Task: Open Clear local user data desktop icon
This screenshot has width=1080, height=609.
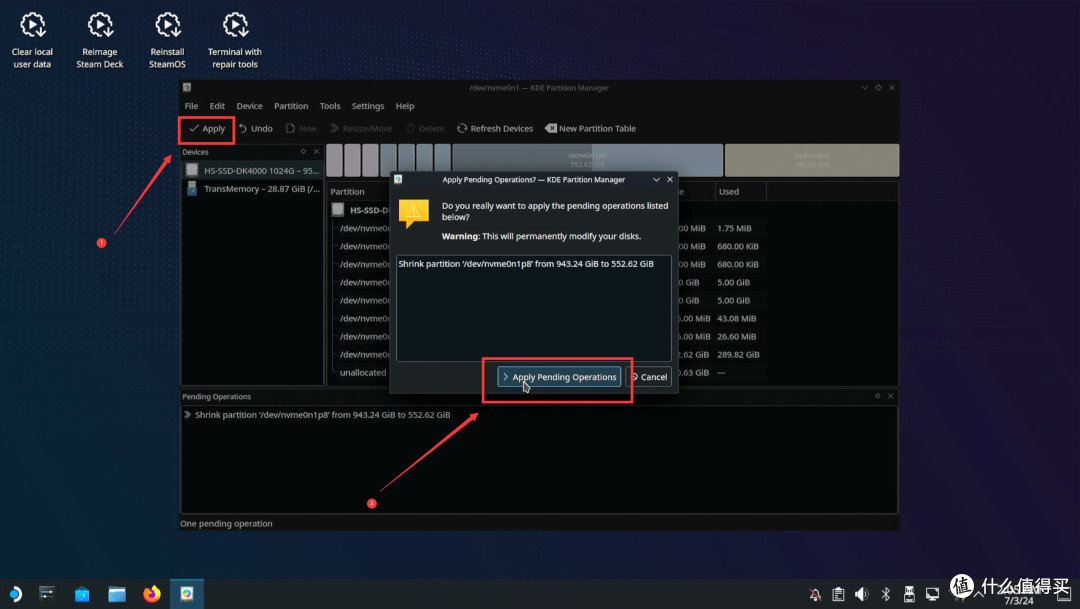Action: [32, 41]
